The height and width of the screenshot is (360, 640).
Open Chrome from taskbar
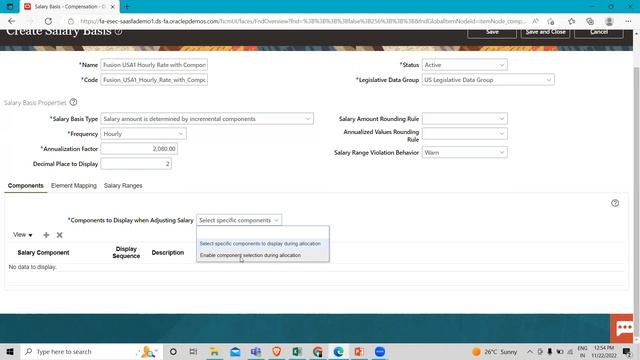point(318,351)
